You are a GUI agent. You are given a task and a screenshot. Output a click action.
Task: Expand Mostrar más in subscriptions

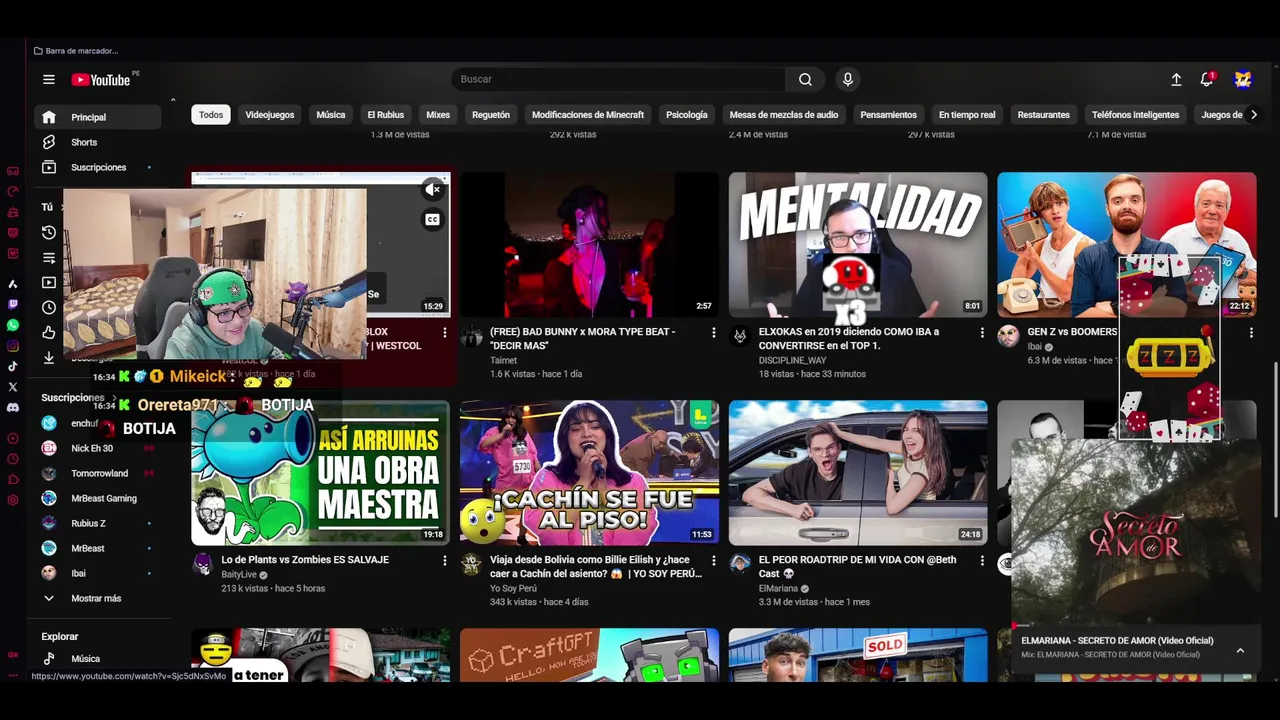(98, 598)
